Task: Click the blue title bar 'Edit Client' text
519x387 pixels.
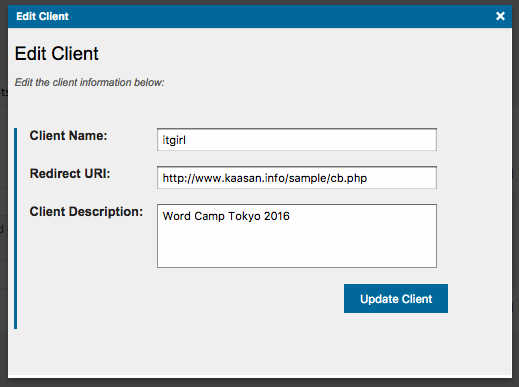Action: pos(42,16)
